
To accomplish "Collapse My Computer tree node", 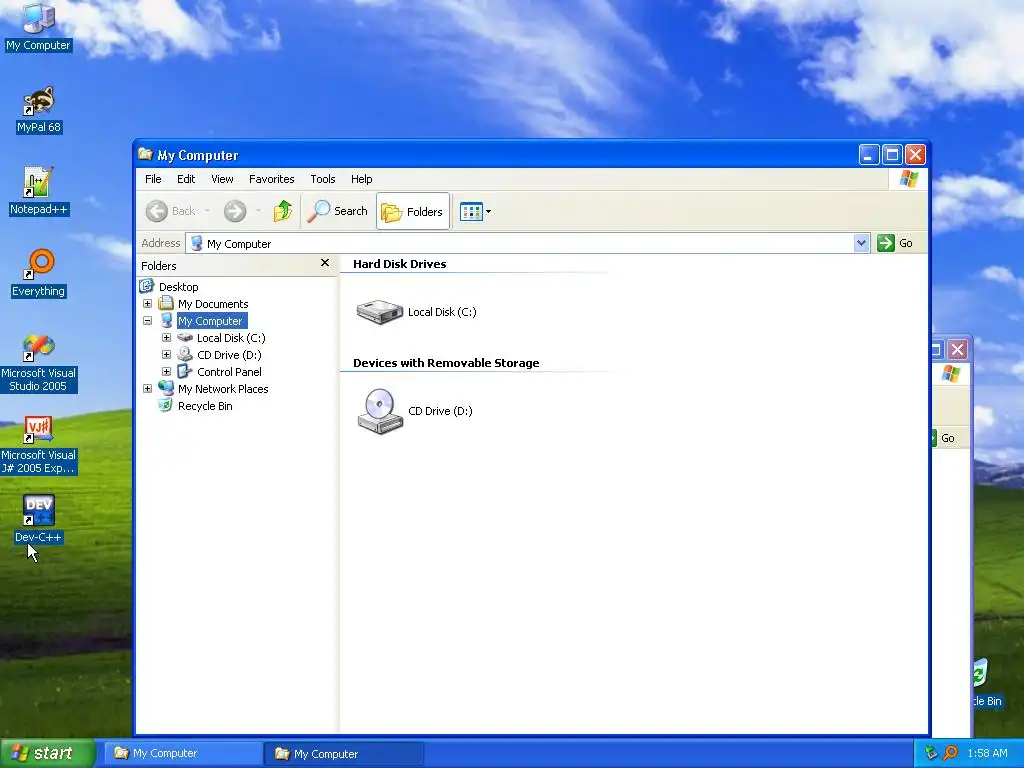I will tap(148, 321).
